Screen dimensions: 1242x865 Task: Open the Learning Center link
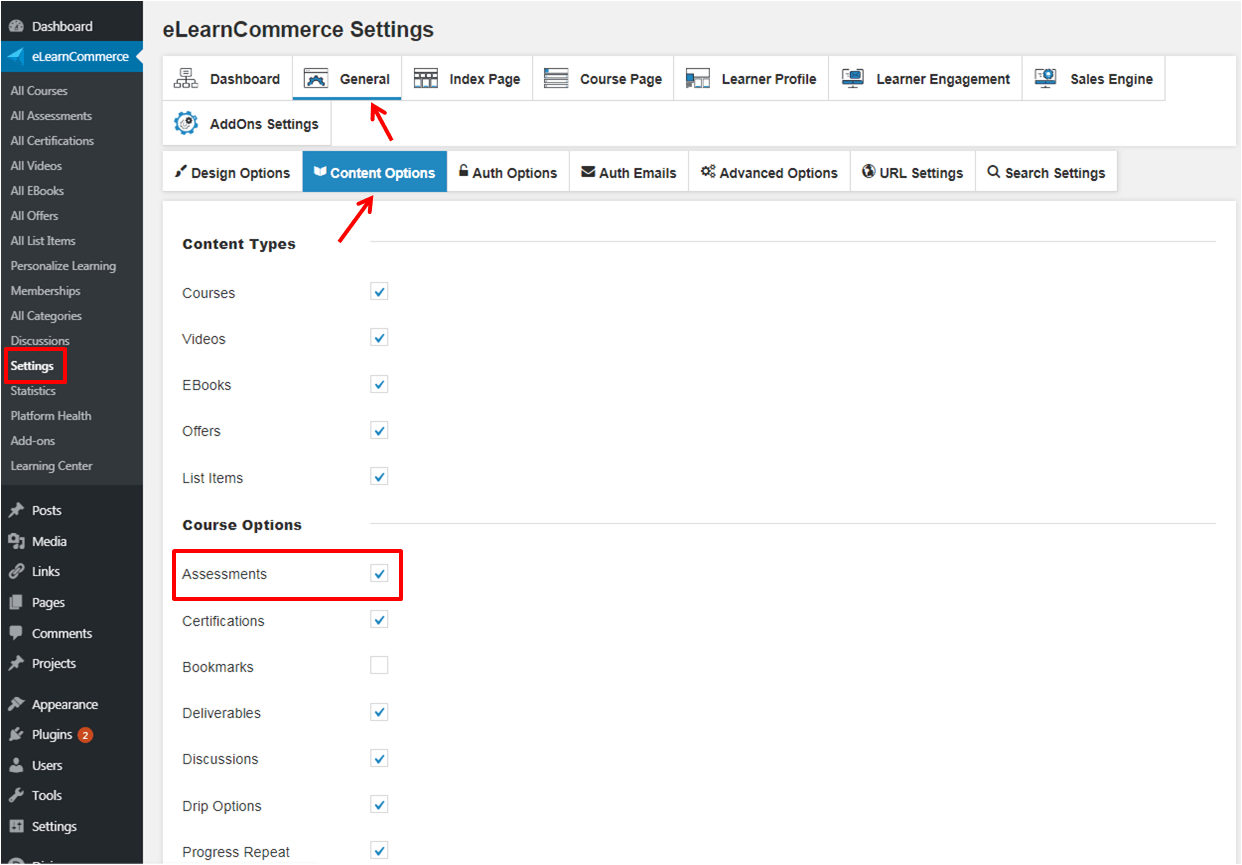click(x=51, y=466)
